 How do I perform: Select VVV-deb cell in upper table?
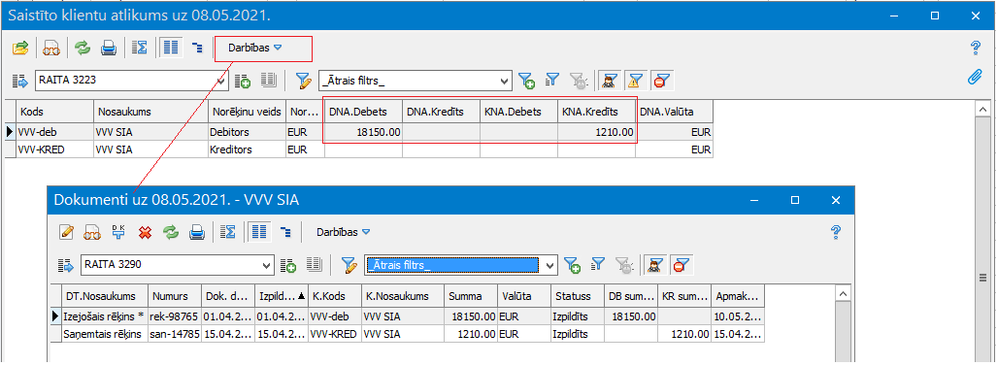[x=55, y=132]
